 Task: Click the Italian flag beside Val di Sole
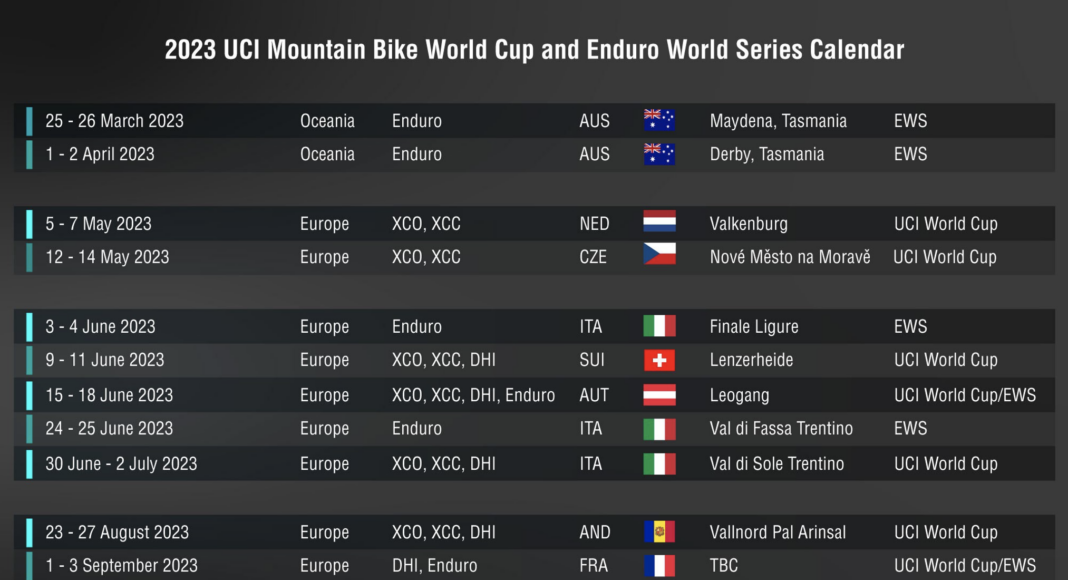659,464
